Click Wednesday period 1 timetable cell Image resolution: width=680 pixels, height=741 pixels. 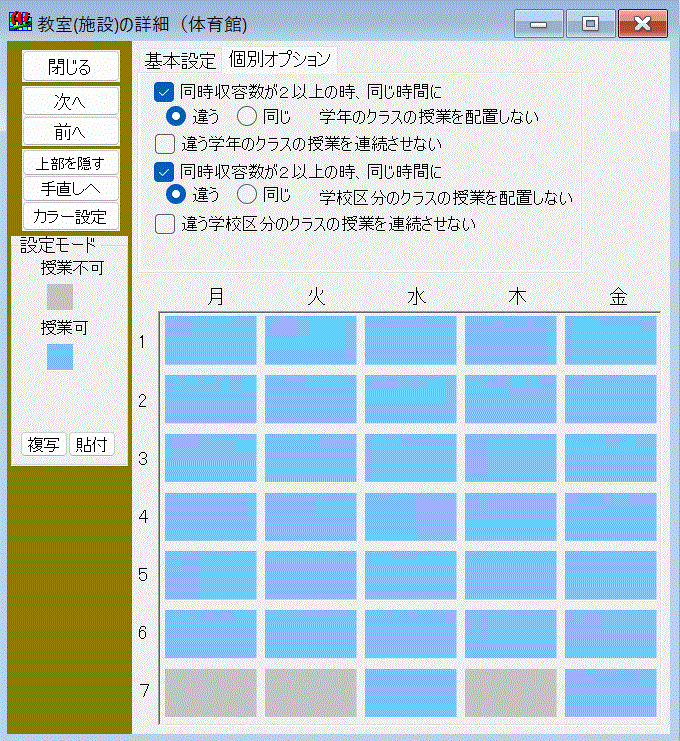(x=410, y=340)
